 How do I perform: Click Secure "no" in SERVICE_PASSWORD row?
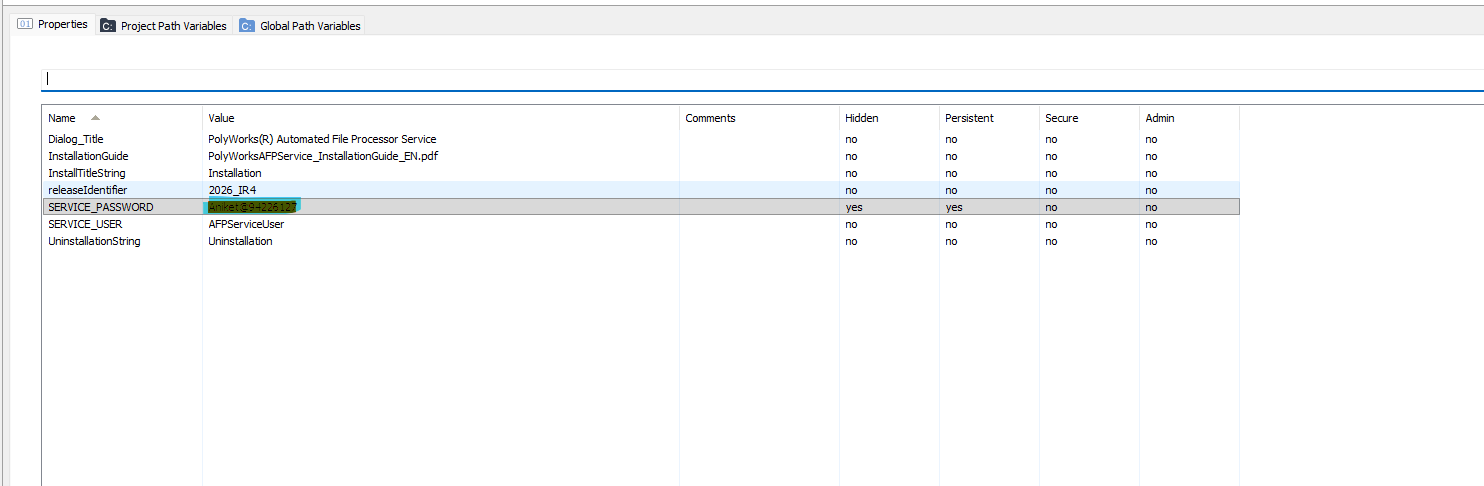point(1051,207)
